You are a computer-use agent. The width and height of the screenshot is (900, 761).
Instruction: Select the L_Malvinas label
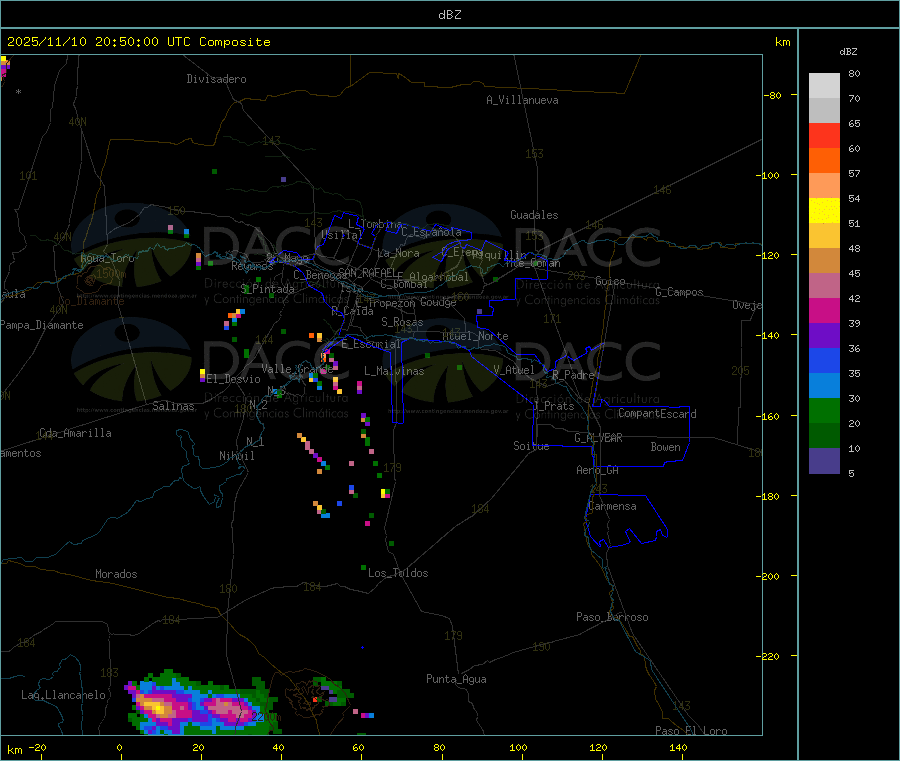394,371
